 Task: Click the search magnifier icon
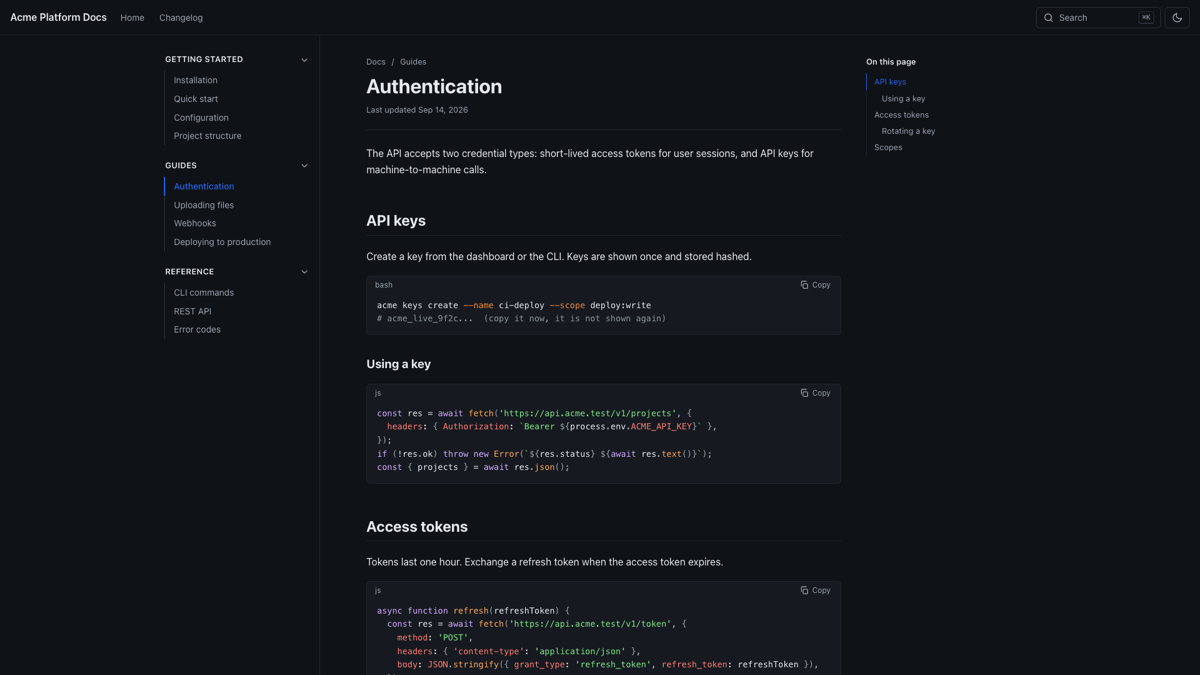point(1049,18)
